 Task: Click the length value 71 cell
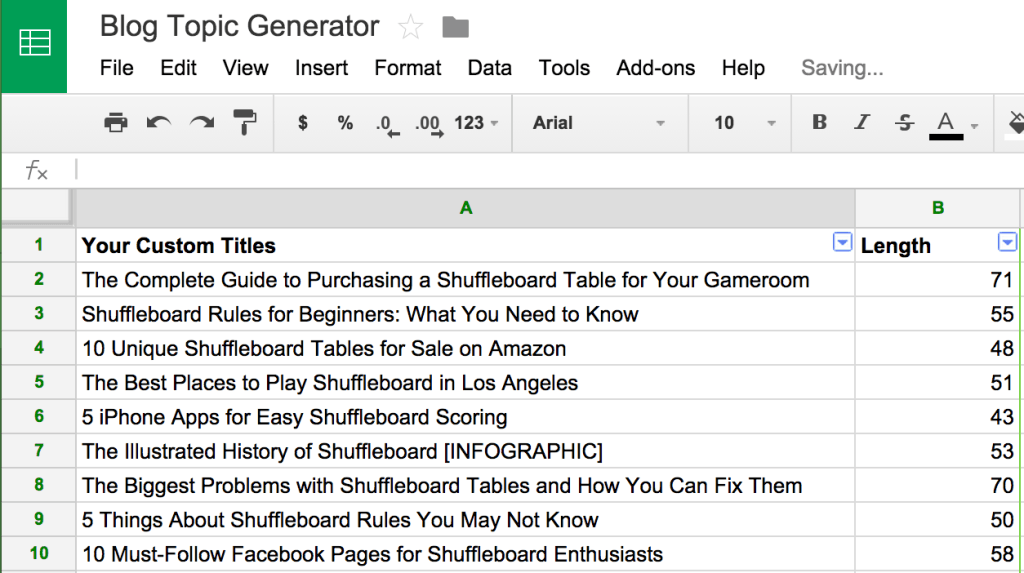[x=937, y=280]
